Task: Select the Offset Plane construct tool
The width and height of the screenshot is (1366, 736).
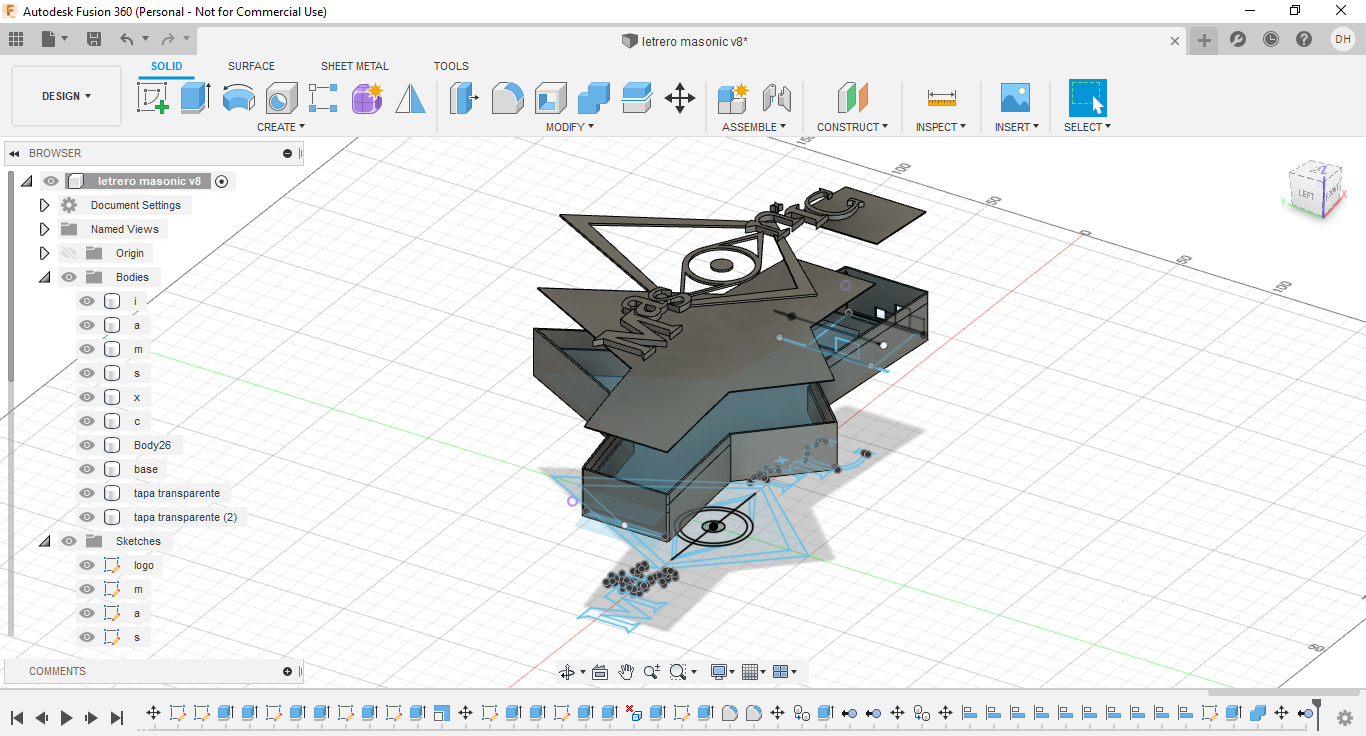Action: (x=852, y=98)
